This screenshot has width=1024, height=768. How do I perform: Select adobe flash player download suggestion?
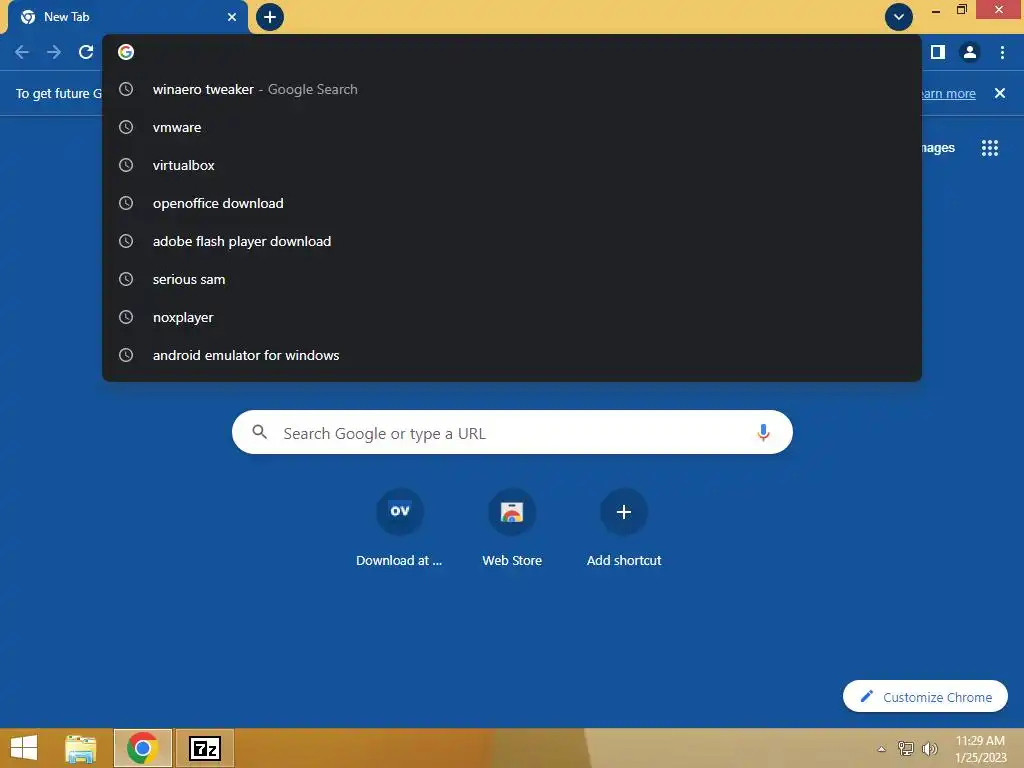tap(512, 241)
